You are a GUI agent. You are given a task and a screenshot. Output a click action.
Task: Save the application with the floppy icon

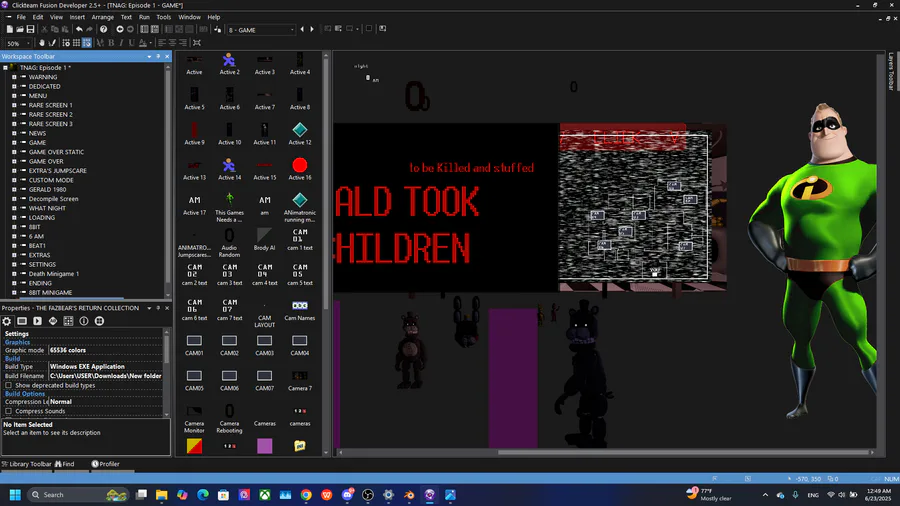point(30,29)
